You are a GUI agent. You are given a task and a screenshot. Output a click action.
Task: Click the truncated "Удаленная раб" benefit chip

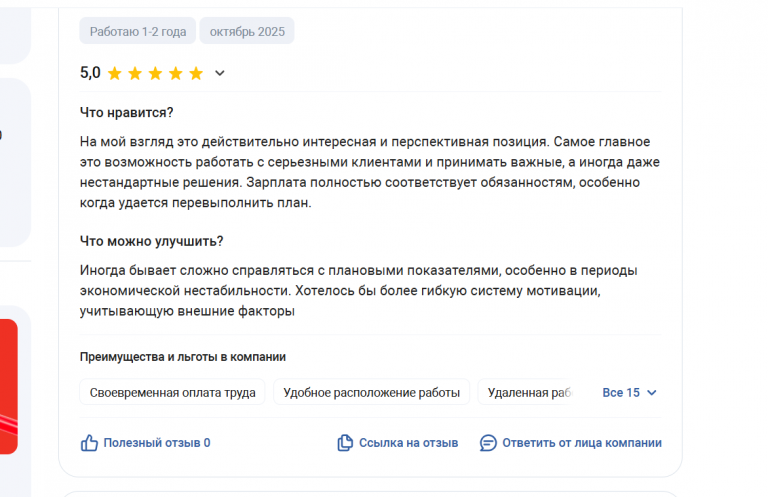click(x=530, y=393)
